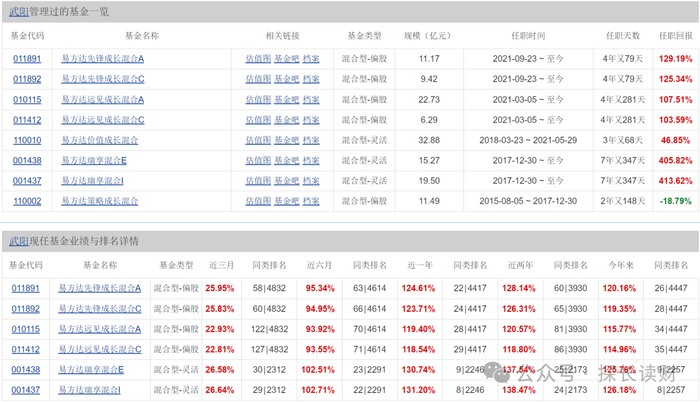Open fund code 110002 link
This screenshot has width=700, height=402.
[27, 201]
